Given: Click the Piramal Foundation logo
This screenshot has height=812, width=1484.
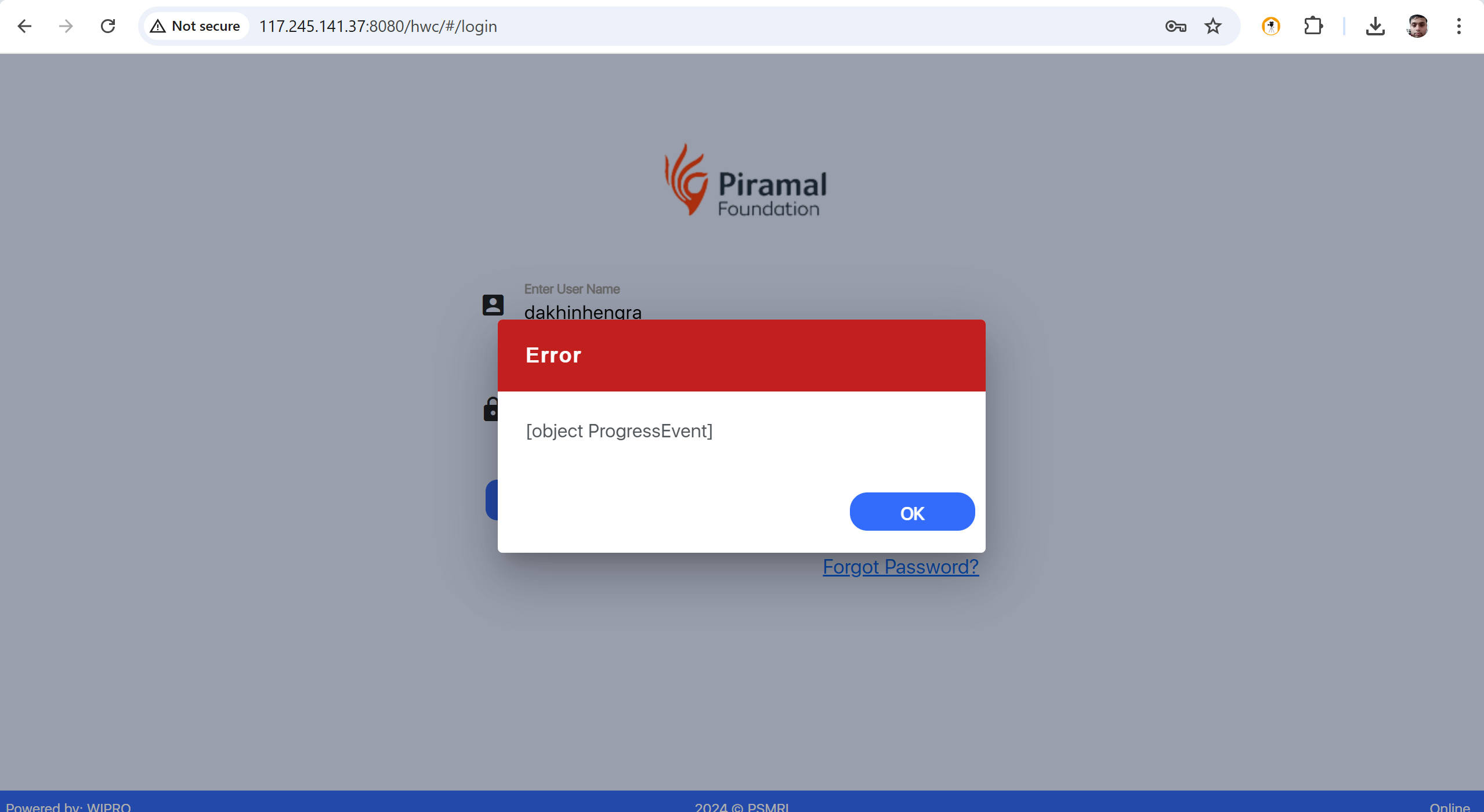Looking at the screenshot, I should pyautogui.click(x=745, y=181).
